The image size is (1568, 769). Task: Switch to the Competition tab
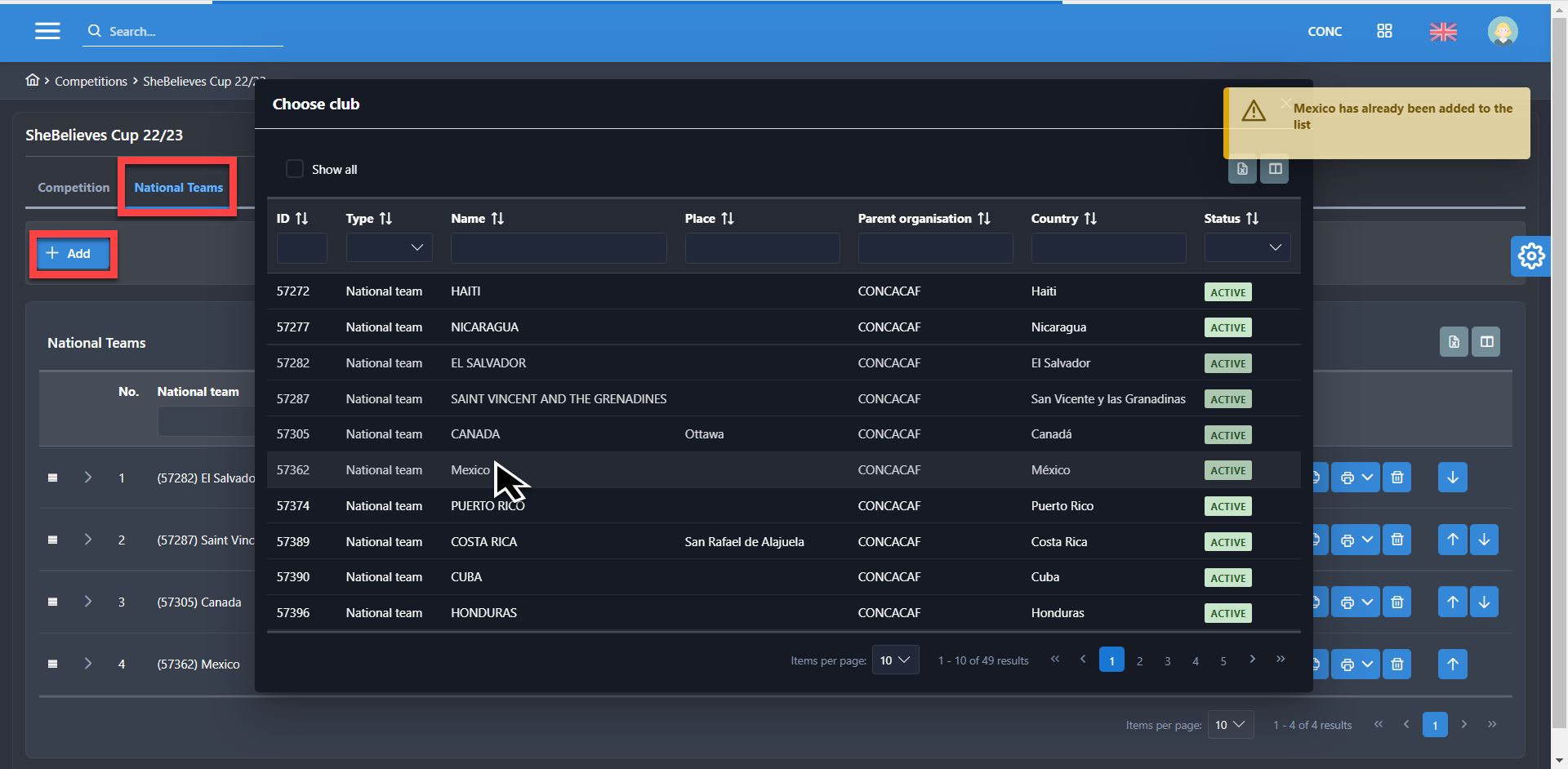73,188
